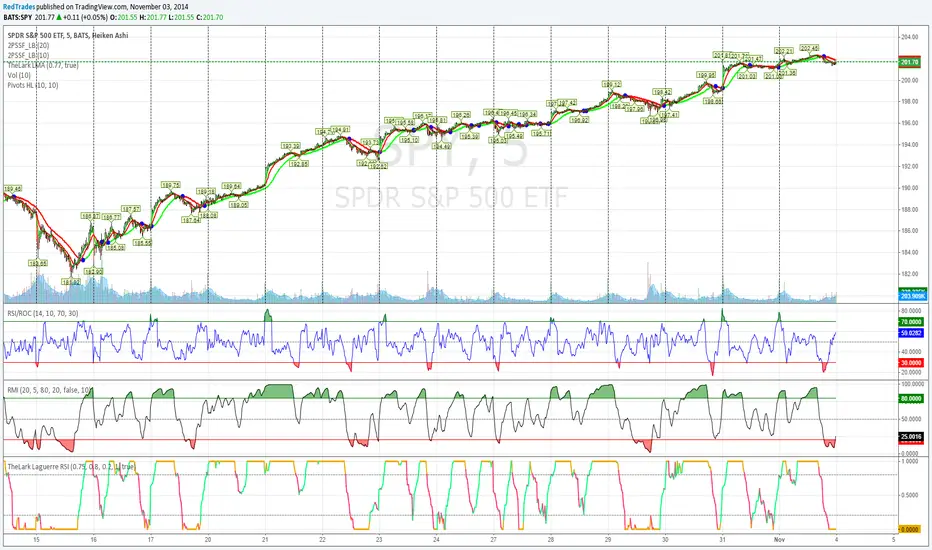Click the 189.46 pivot high label
The width and height of the screenshot is (932, 550).
[12, 189]
